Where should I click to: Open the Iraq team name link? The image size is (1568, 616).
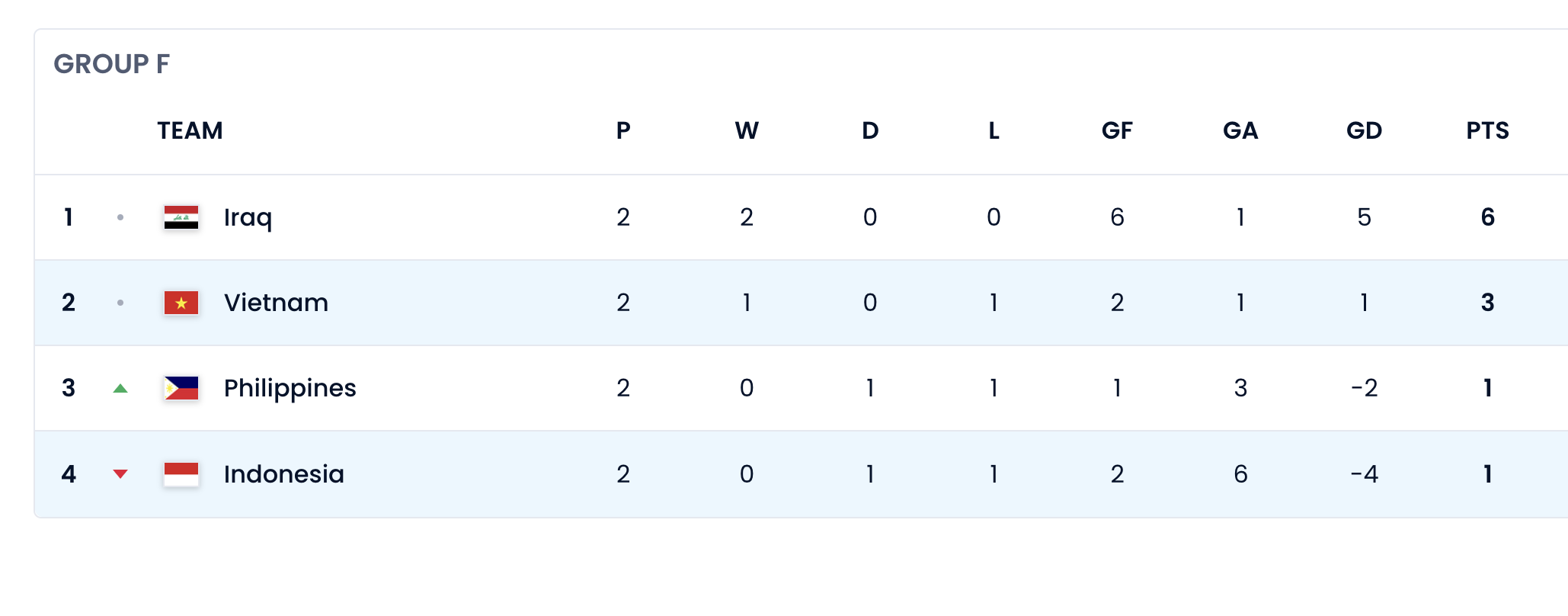[248, 217]
